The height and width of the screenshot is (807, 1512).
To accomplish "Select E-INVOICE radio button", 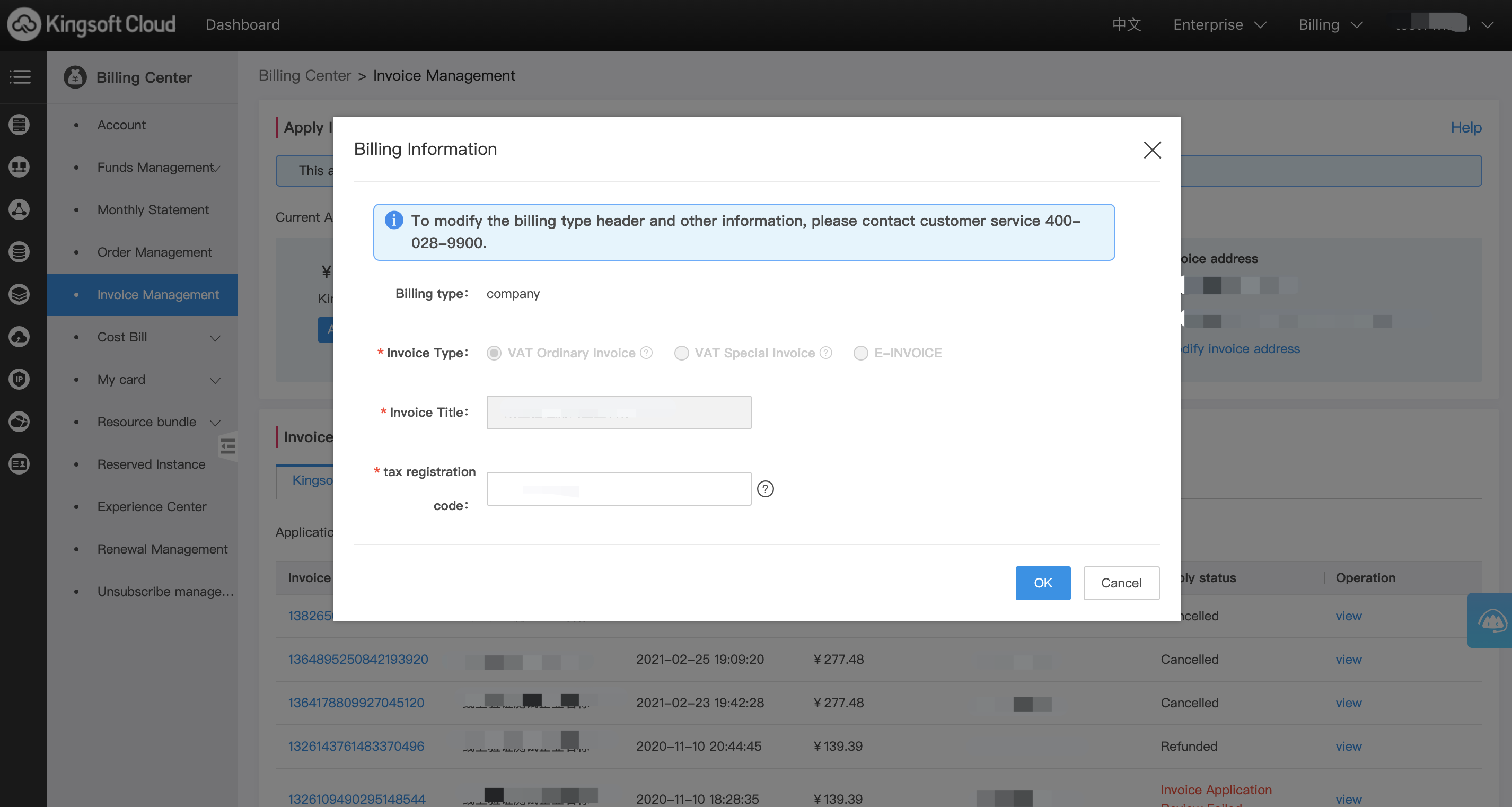I will pos(860,353).
